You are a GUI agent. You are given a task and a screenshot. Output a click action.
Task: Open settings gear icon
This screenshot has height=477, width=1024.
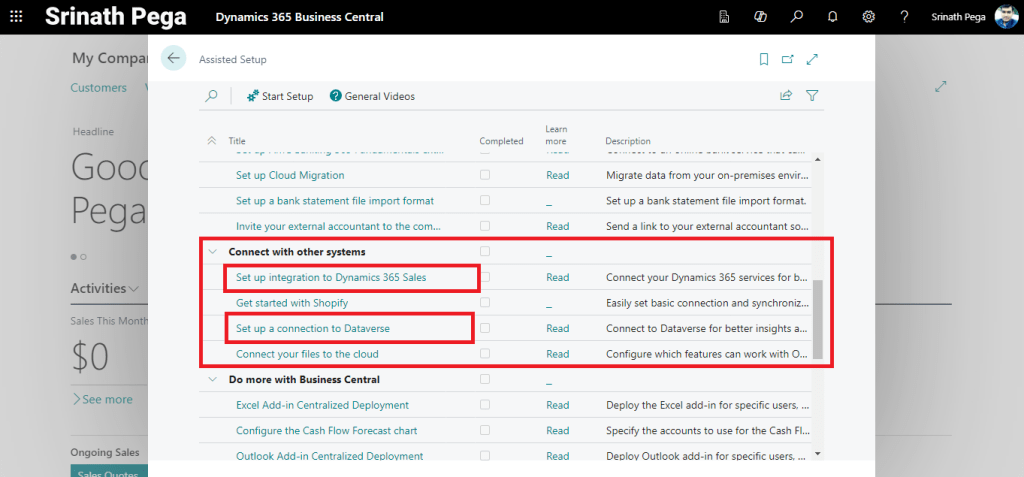(868, 17)
